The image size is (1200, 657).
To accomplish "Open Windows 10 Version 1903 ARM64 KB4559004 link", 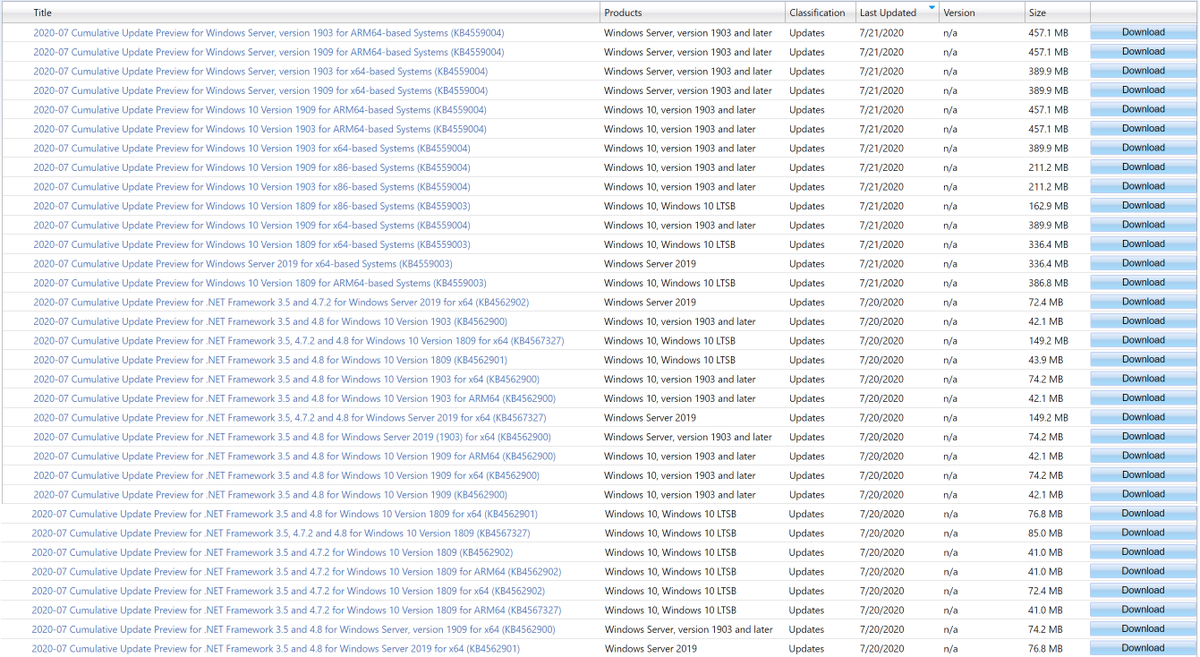I will pos(260,129).
